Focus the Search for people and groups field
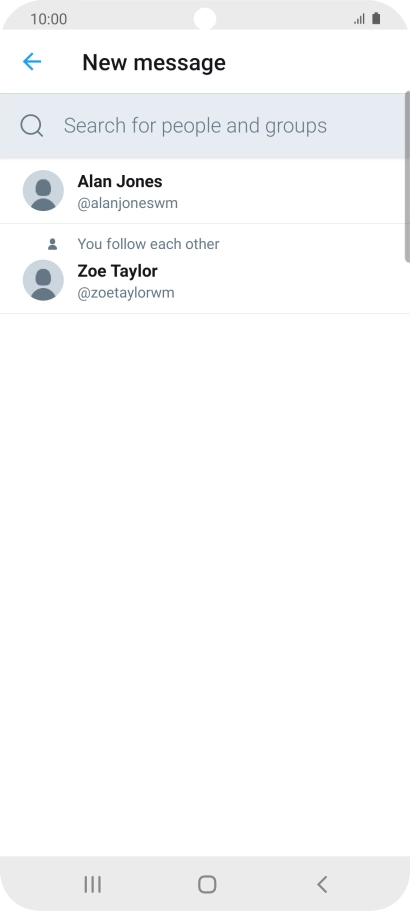 (x=203, y=125)
